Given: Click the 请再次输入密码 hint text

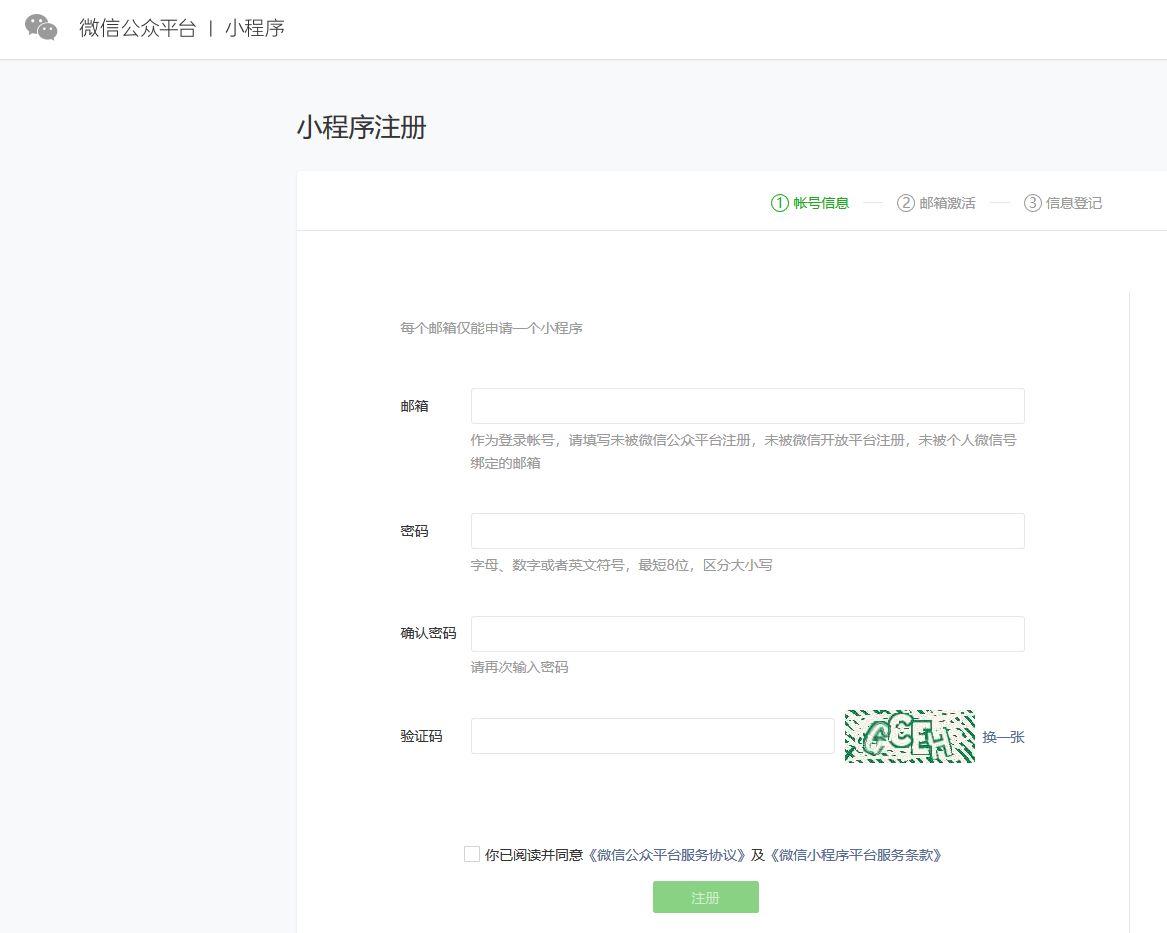Looking at the screenshot, I should coord(519,667).
